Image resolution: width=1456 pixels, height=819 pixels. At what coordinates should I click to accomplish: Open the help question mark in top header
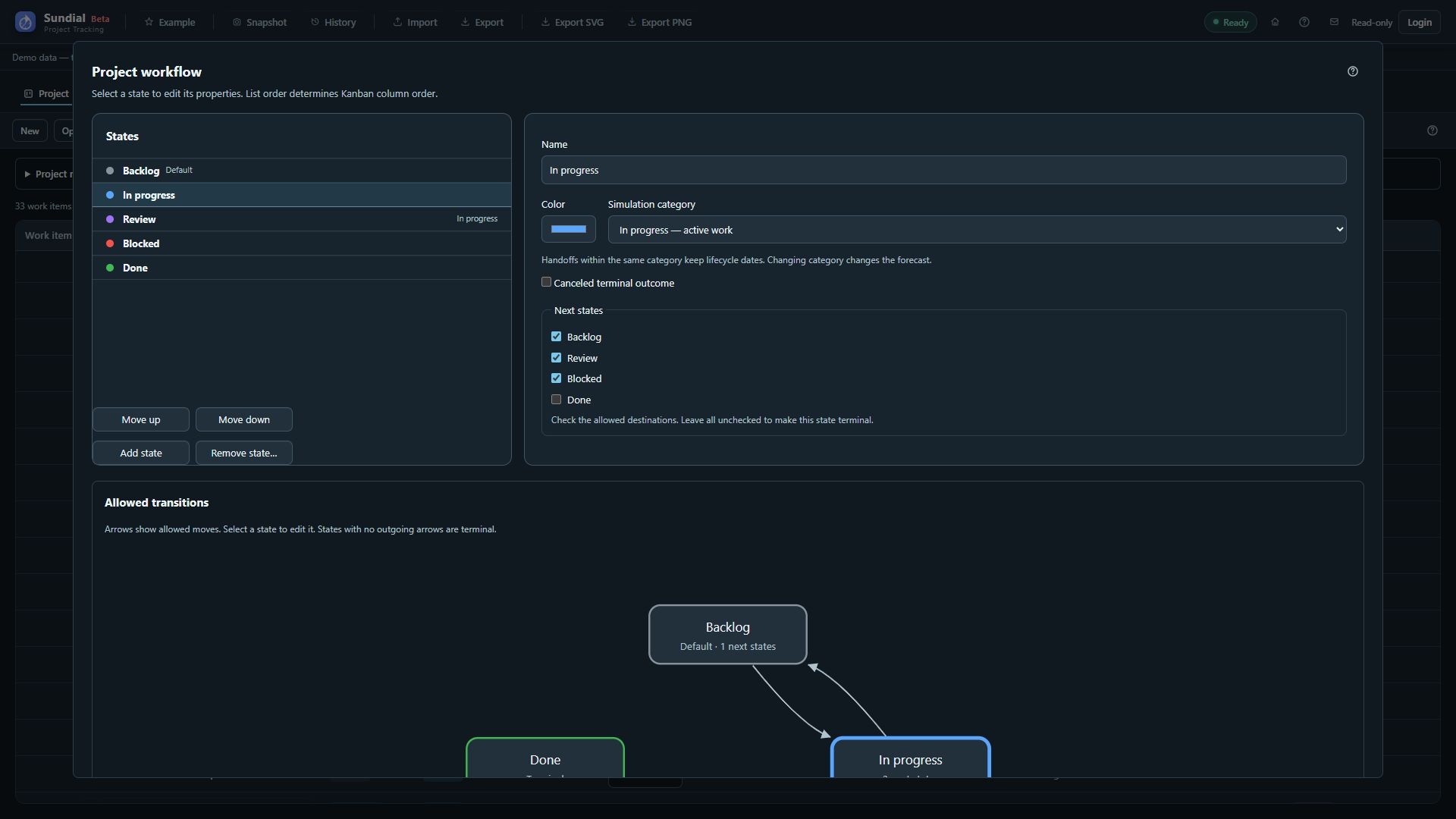1304,22
